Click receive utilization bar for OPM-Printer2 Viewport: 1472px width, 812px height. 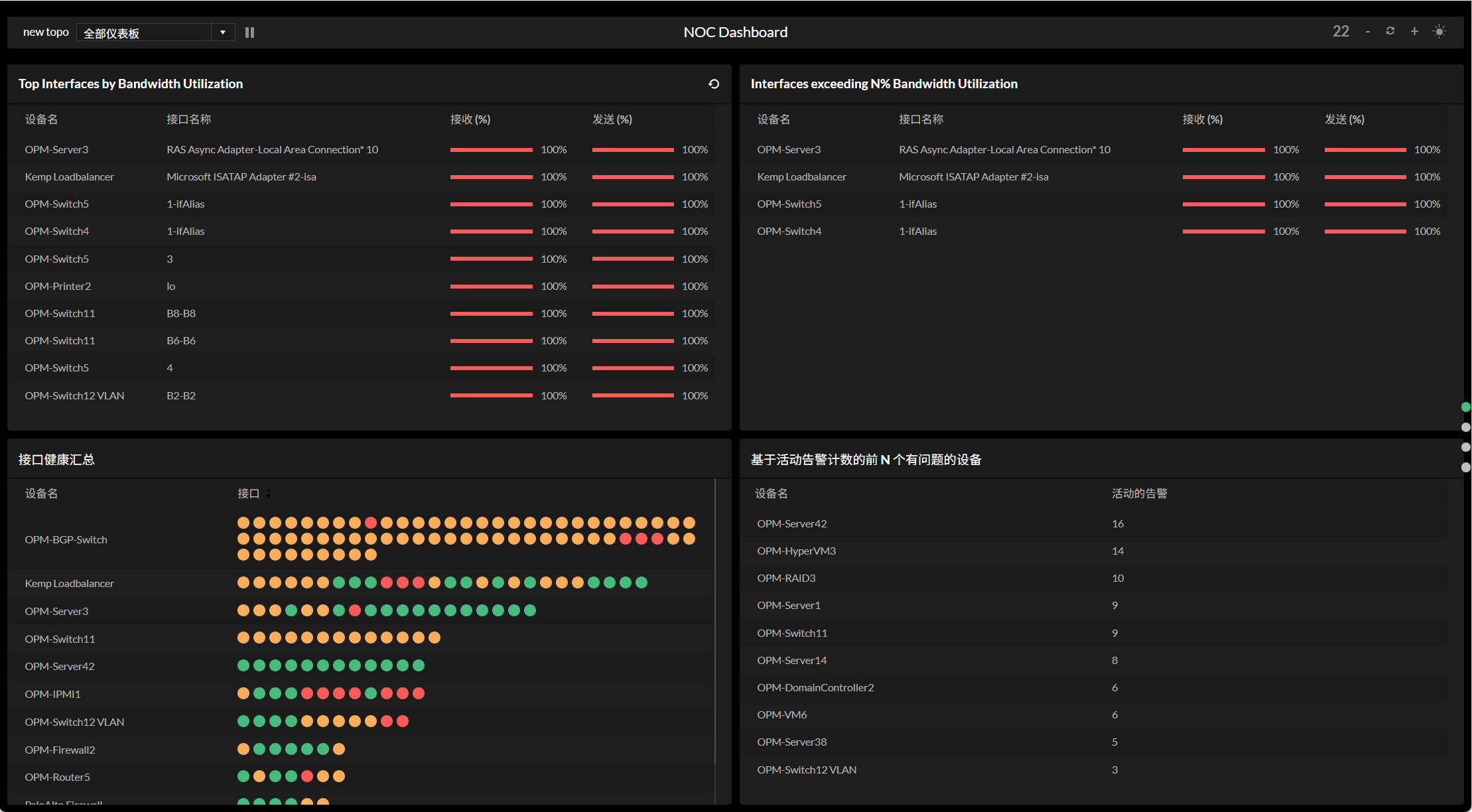(x=491, y=287)
